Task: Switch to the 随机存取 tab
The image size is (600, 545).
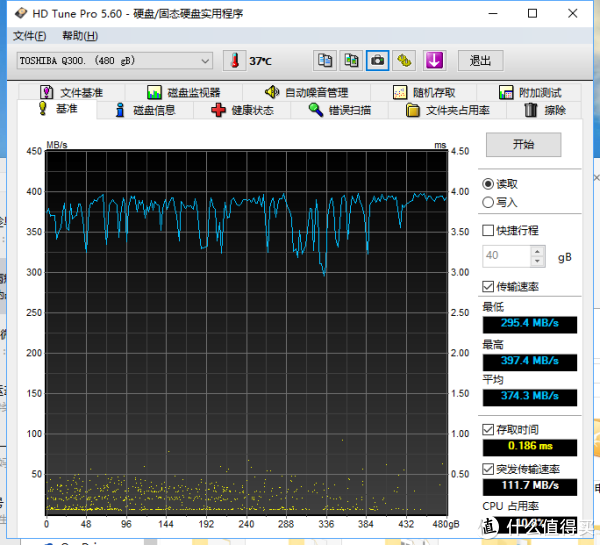Action: point(424,92)
